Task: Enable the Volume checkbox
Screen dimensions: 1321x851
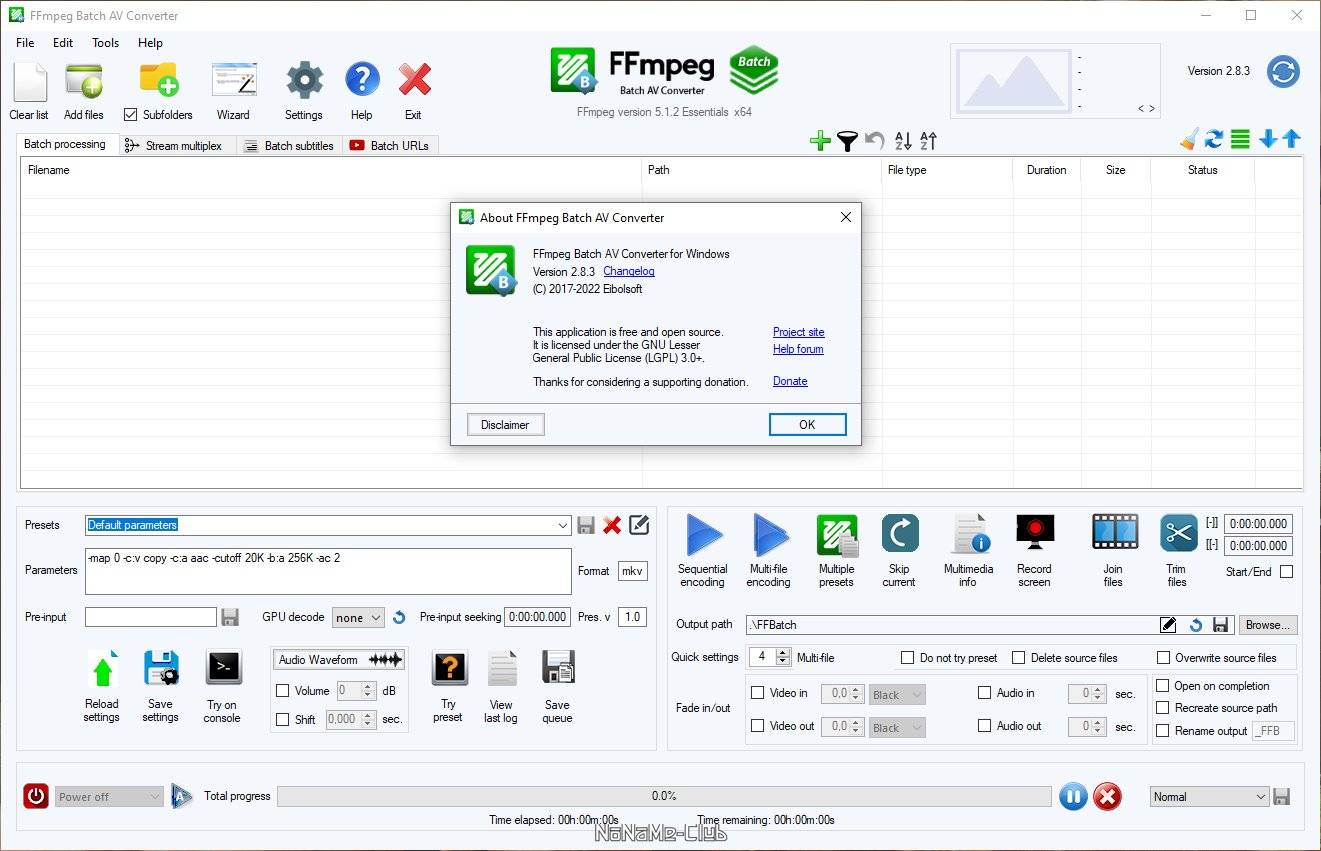Action: (283, 690)
